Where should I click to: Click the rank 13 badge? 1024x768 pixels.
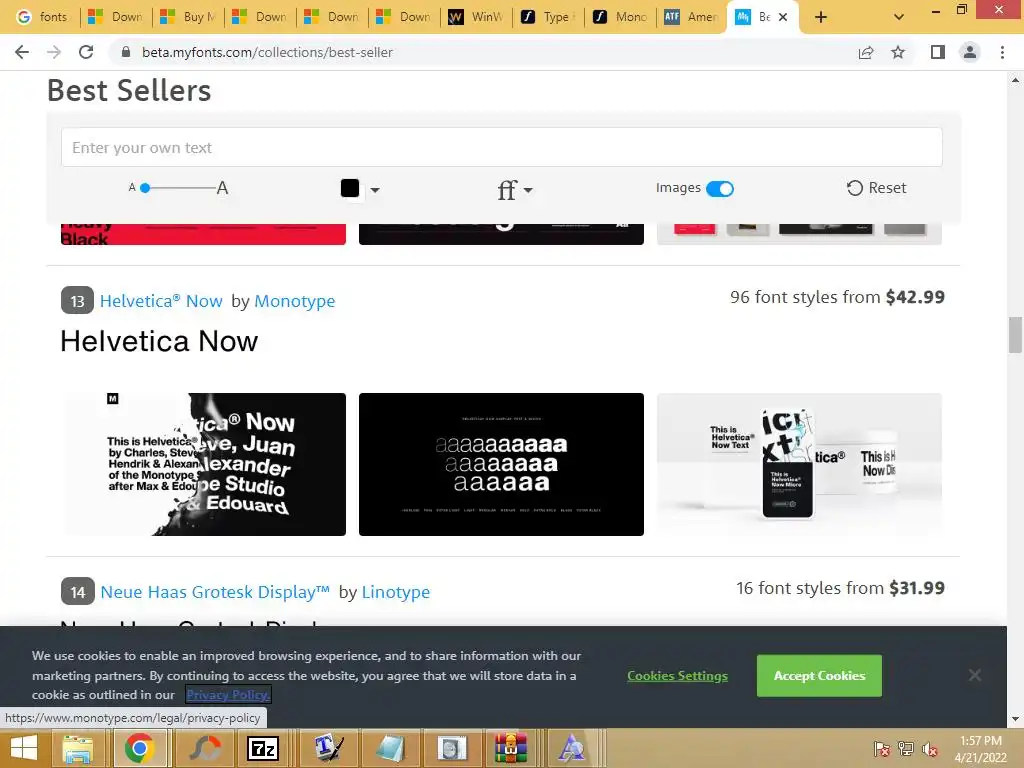[78, 301]
